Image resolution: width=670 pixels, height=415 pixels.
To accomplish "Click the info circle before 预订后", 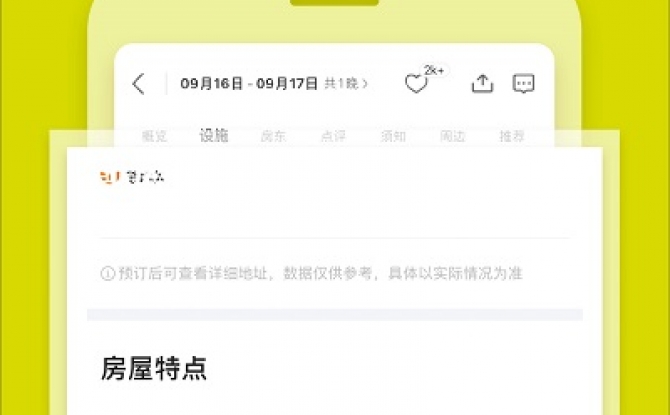I will tap(108, 273).
